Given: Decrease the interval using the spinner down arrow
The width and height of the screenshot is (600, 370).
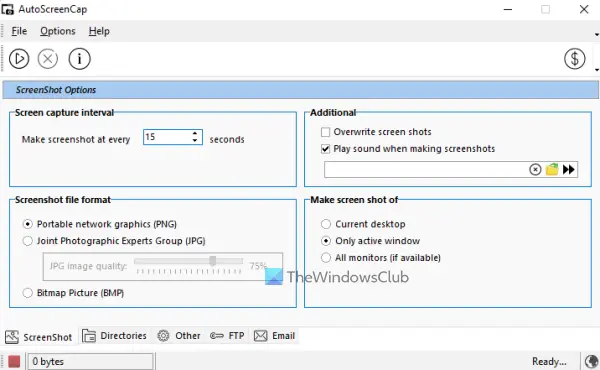Looking at the screenshot, I should 195,140.
